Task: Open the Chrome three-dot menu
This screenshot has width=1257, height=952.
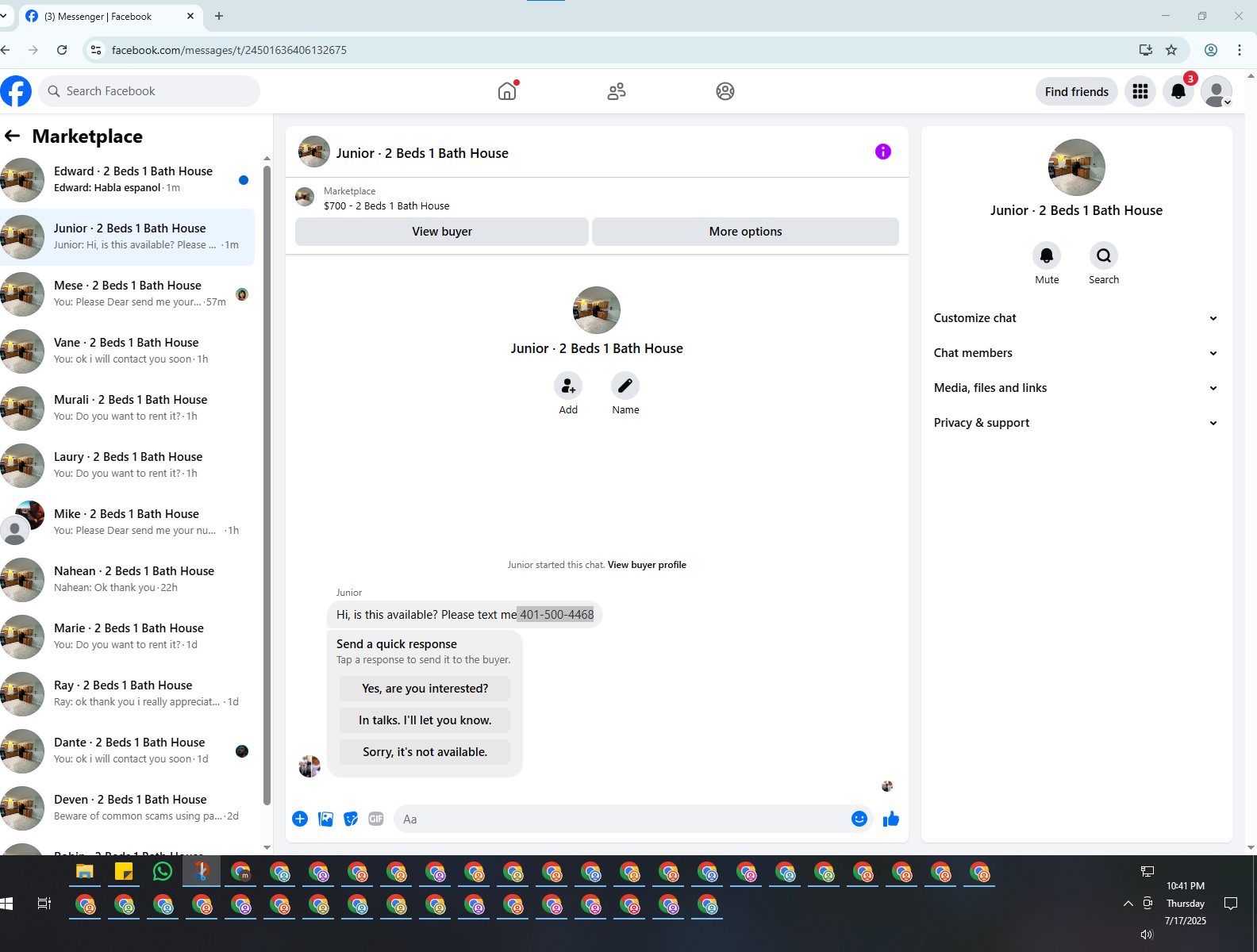Action: [1240, 50]
